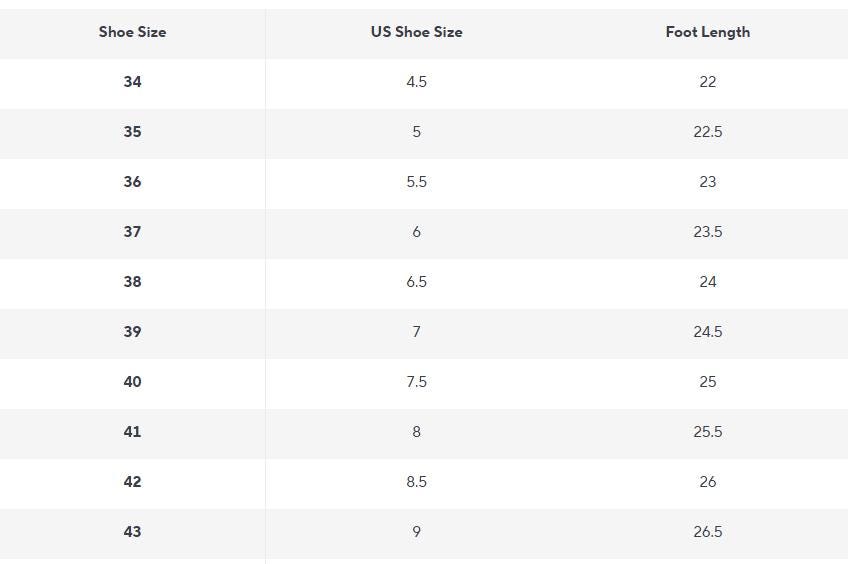Click the Foot Length column header
The width and height of the screenshot is (861, 564).
(707, 32)
